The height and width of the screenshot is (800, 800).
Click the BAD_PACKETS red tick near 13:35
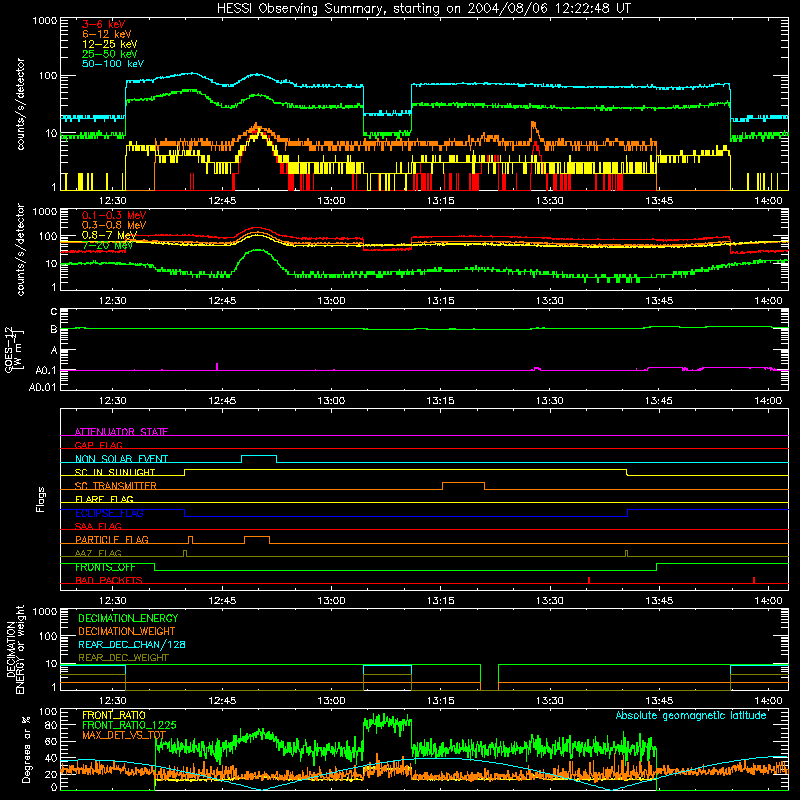(x=589, y=580)
